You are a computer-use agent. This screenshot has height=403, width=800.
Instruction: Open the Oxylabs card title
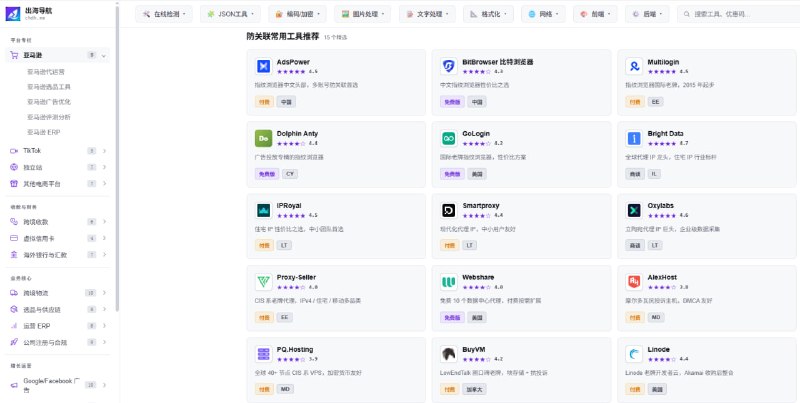coord(661,206)
